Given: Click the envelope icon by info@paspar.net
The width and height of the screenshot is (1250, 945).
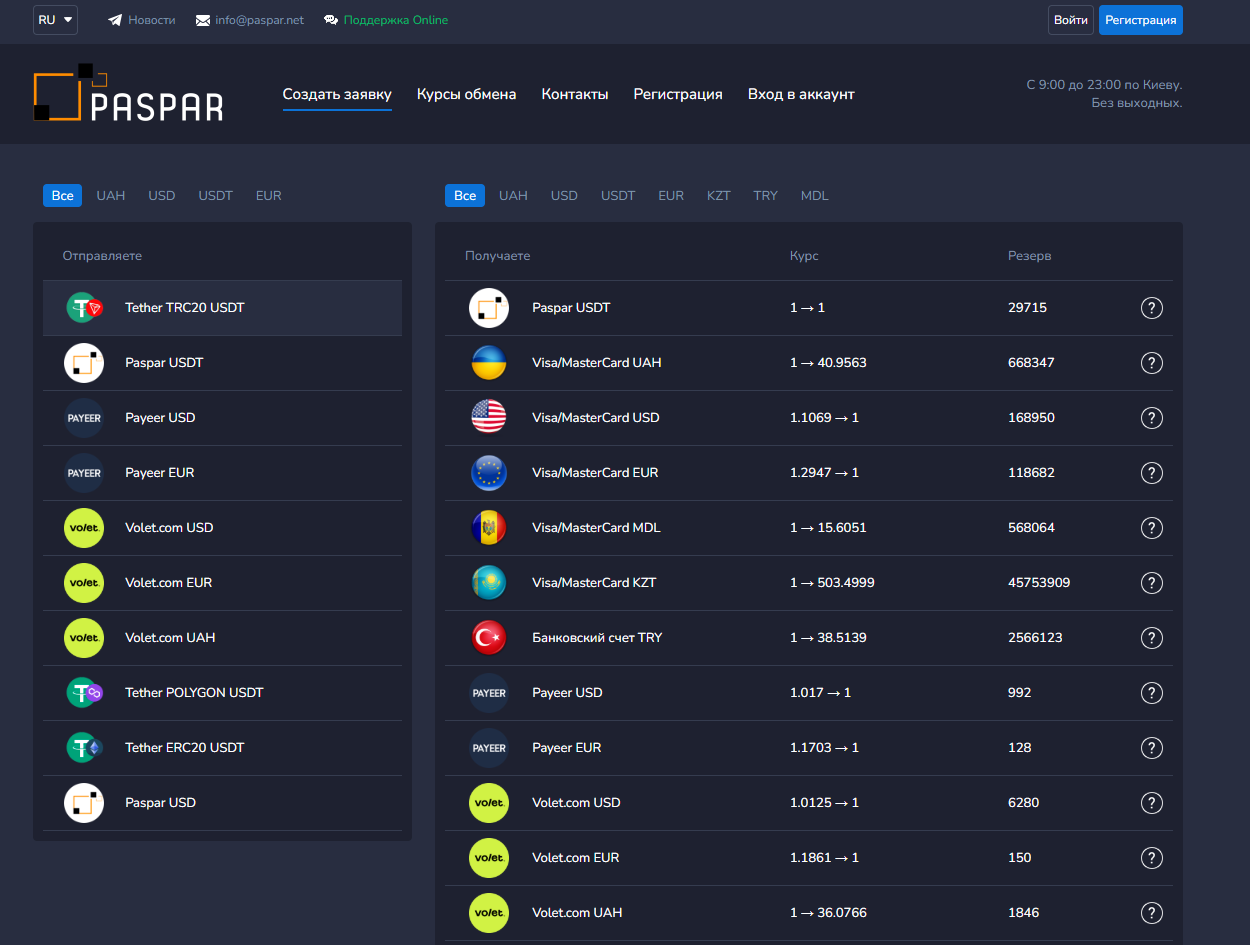Looking at the screenshot, I should click(203, 20).
